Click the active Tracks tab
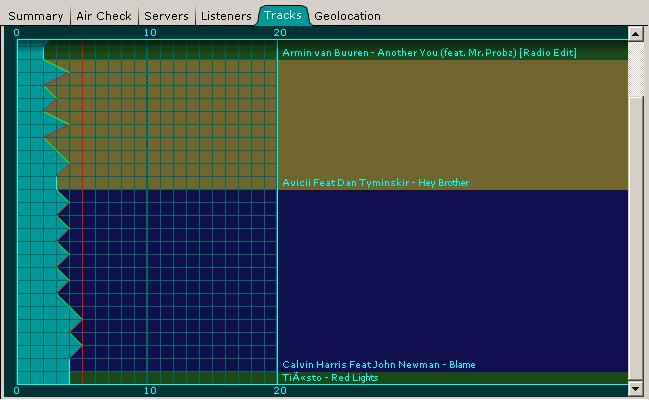Image resolution: width=649 pixels, height=400 pixels. (x=283, y=16)
